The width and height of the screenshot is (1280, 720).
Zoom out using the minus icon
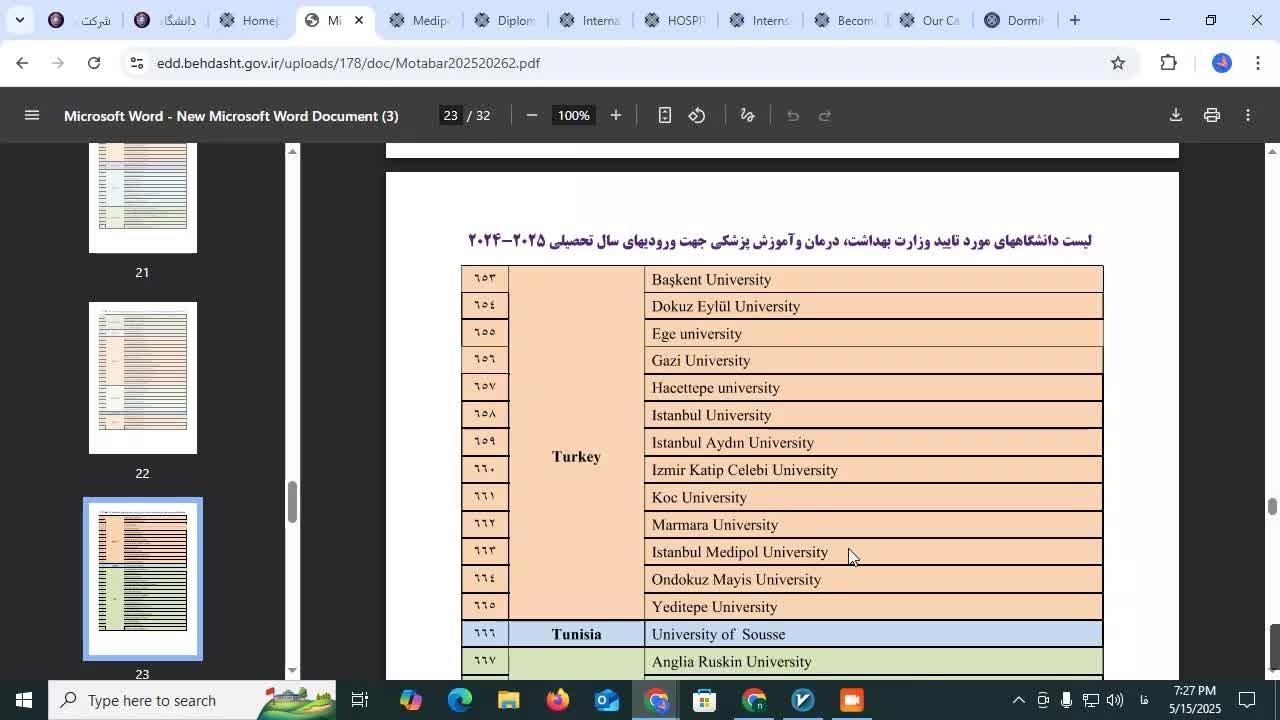(x=532, y=115)
